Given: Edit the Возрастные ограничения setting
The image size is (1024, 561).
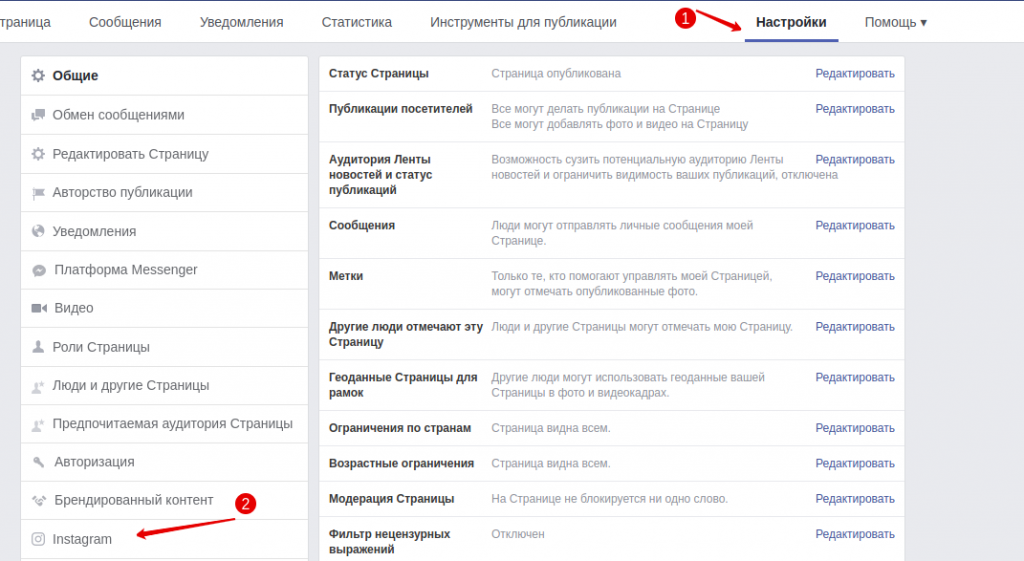Looking at the screenshot, I should pyautogui.click(x=855, y=464).
